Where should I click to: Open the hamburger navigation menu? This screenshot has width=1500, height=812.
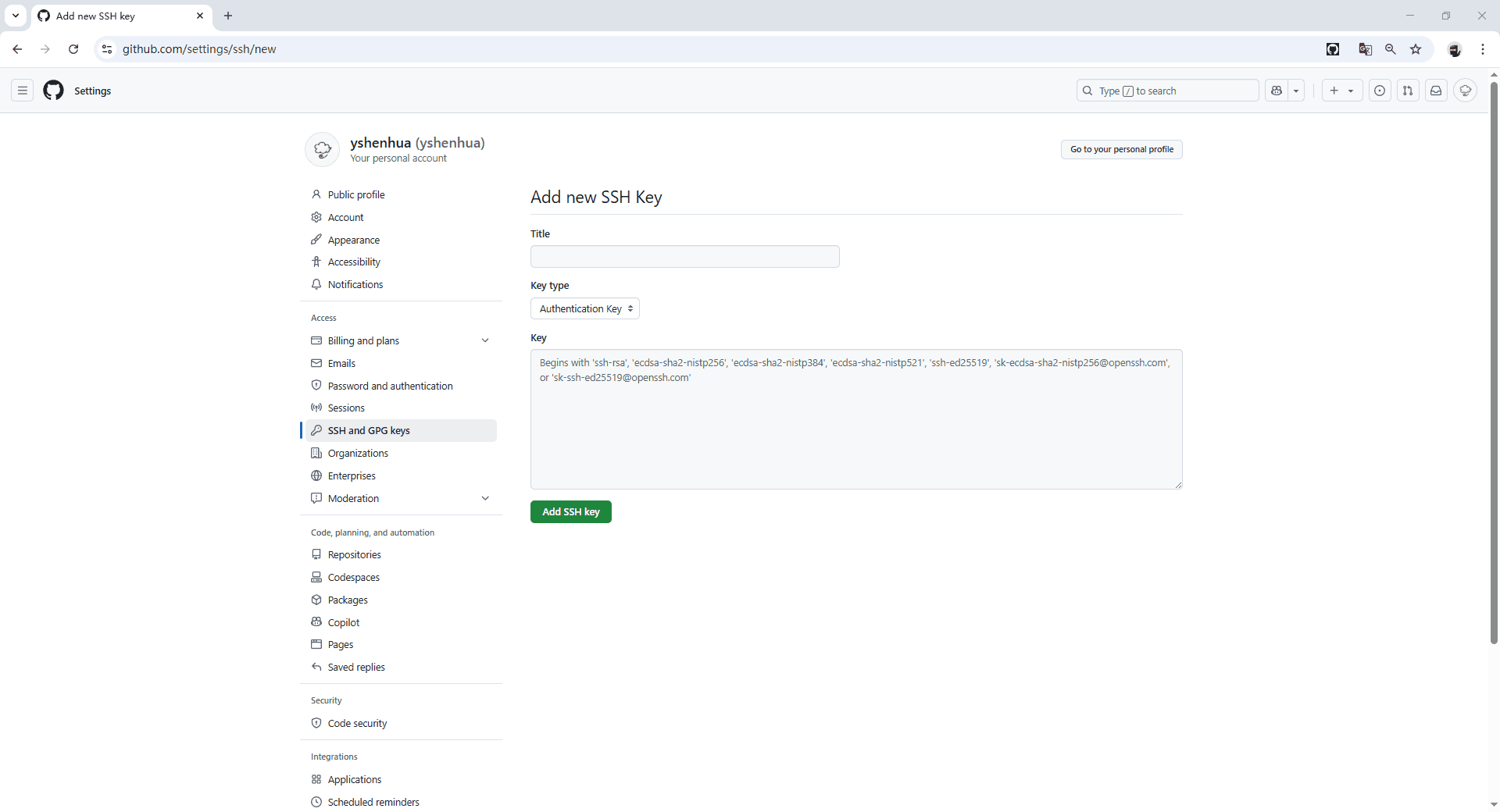tap(23, 91)
